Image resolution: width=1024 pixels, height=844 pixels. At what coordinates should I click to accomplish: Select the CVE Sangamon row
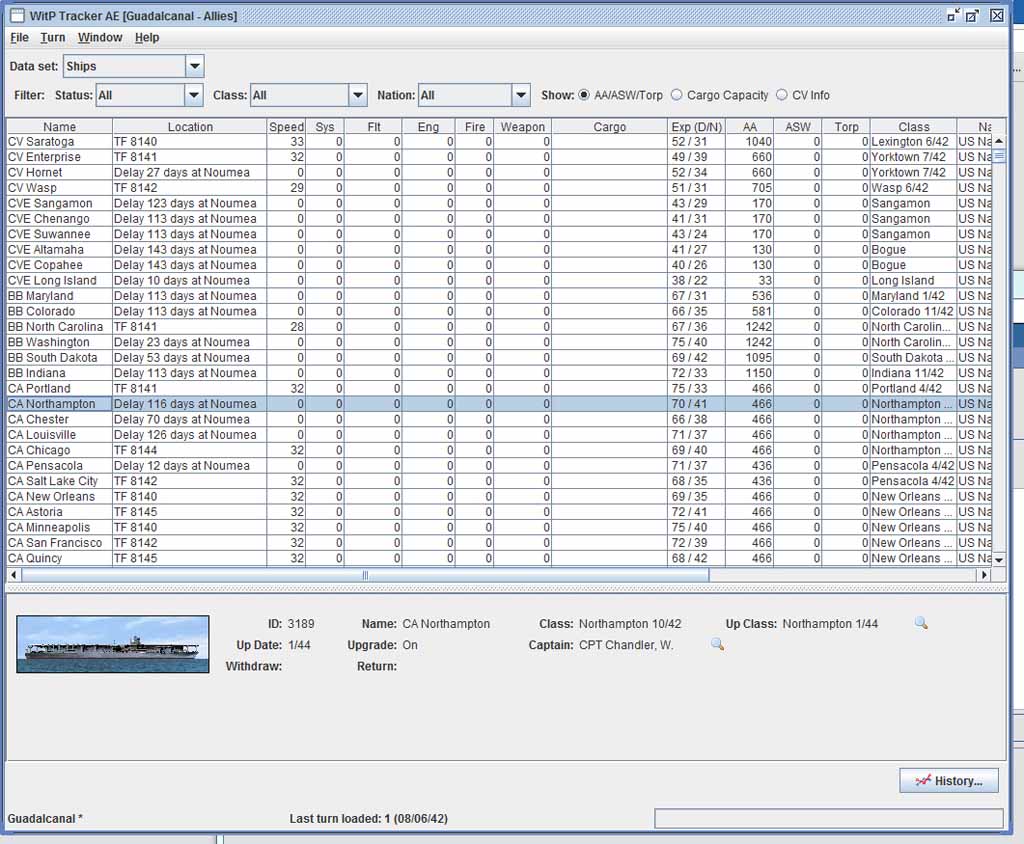click(x=499, y=203)
